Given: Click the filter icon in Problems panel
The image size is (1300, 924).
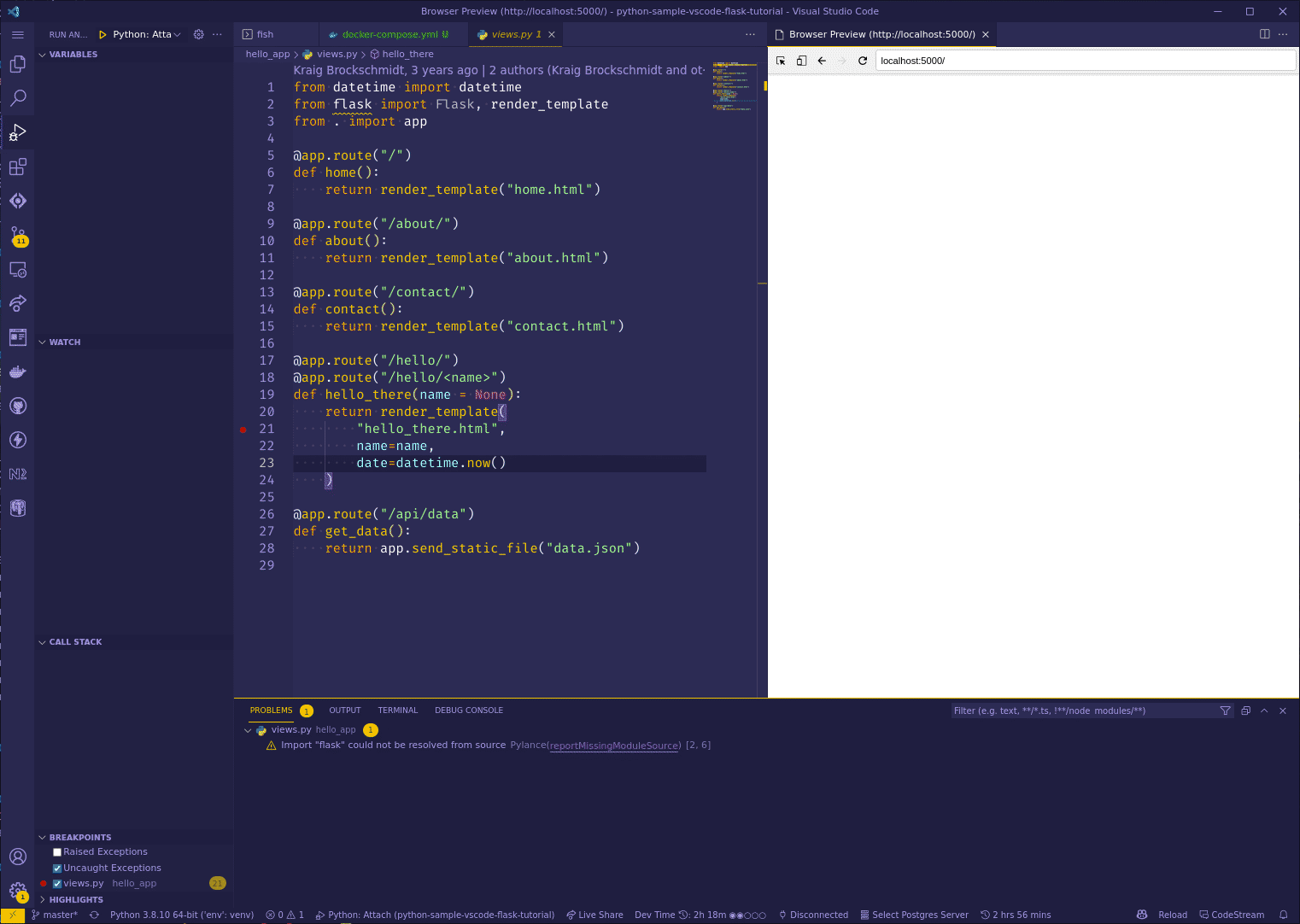Looking at the screenshot, I should coord(1226,710).
